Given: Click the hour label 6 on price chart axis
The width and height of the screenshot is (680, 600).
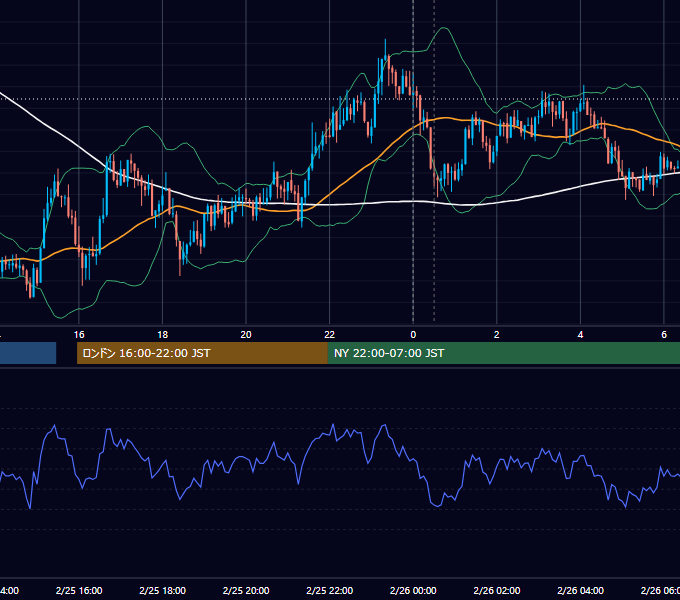Looking at the screenshot, I should point(664,335).
